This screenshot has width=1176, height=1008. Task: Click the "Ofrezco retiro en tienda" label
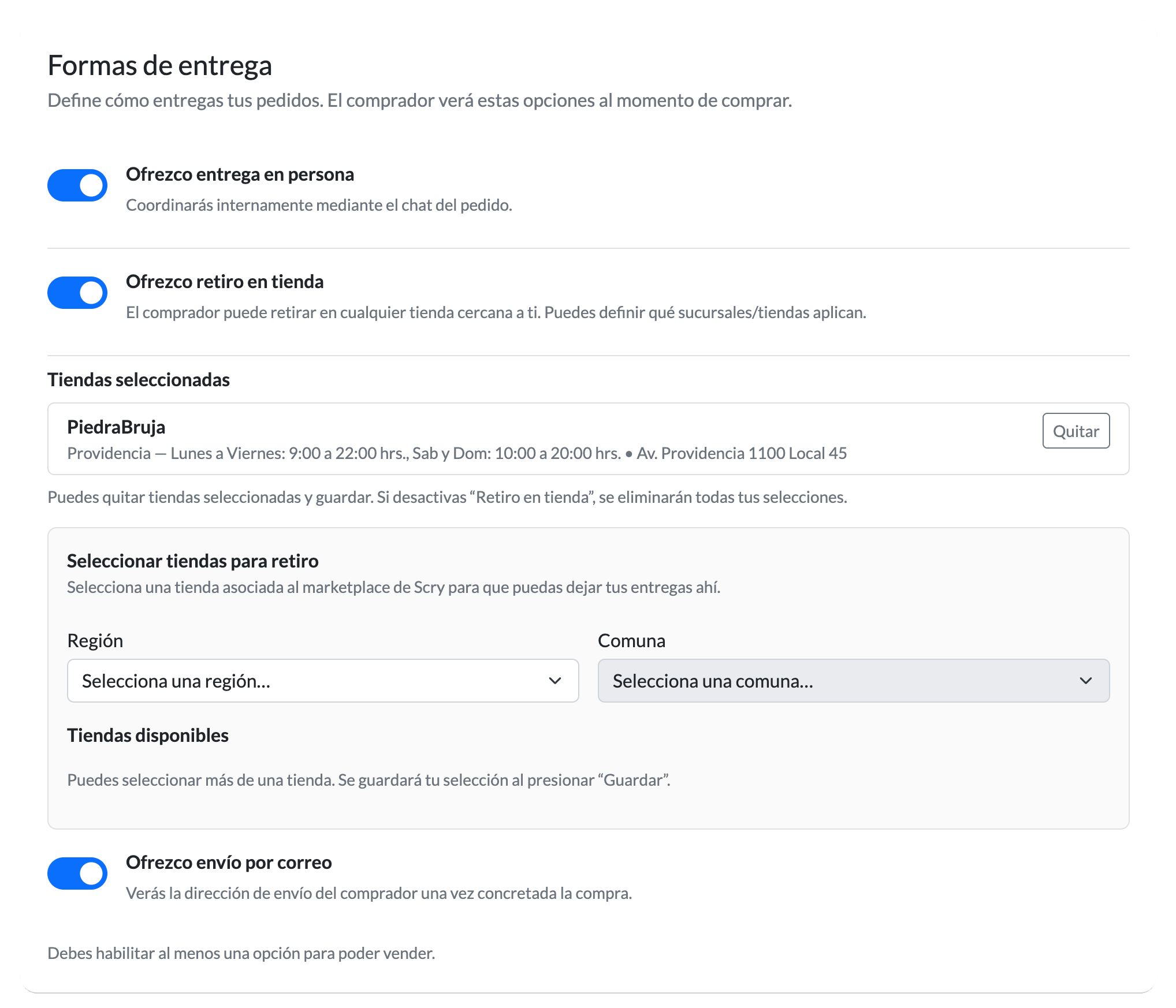tap(225, 282)
